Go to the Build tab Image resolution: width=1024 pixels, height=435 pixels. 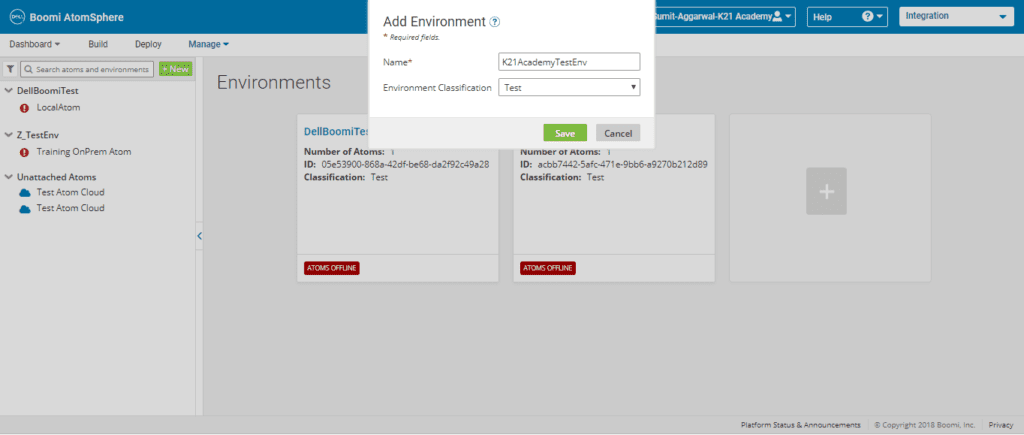98,44
